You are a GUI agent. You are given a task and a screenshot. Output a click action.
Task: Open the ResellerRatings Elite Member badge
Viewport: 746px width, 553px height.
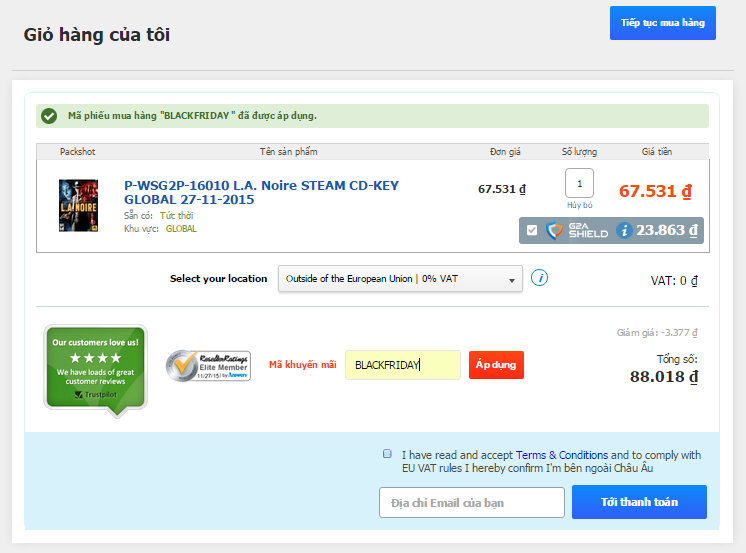tap(208, 365)
